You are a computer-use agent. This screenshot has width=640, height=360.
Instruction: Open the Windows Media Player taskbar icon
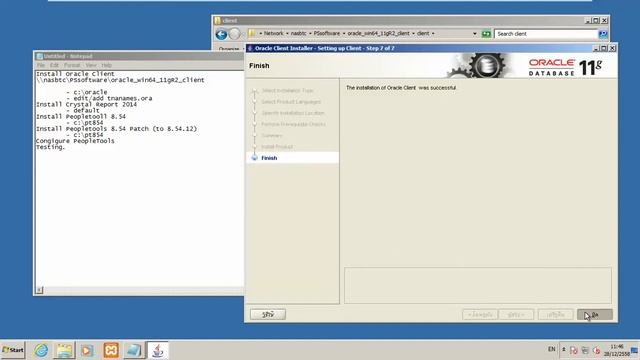(x=87, y=350)
